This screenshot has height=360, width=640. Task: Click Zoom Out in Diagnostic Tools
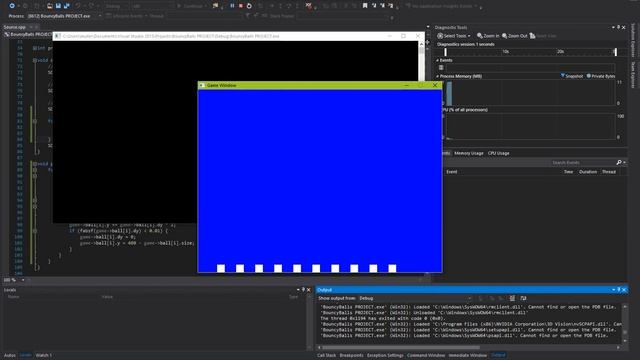pyautogui.click(x=514, y=36)
